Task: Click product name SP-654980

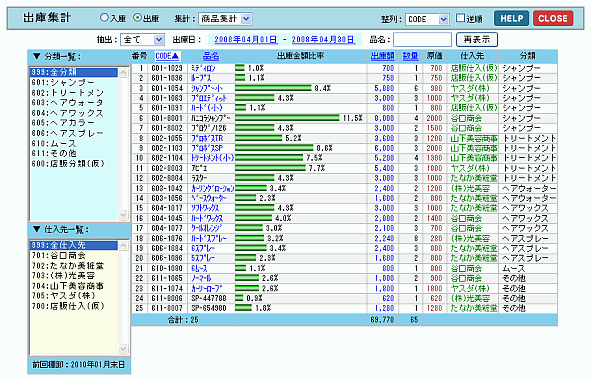Action: click(209, 308)
